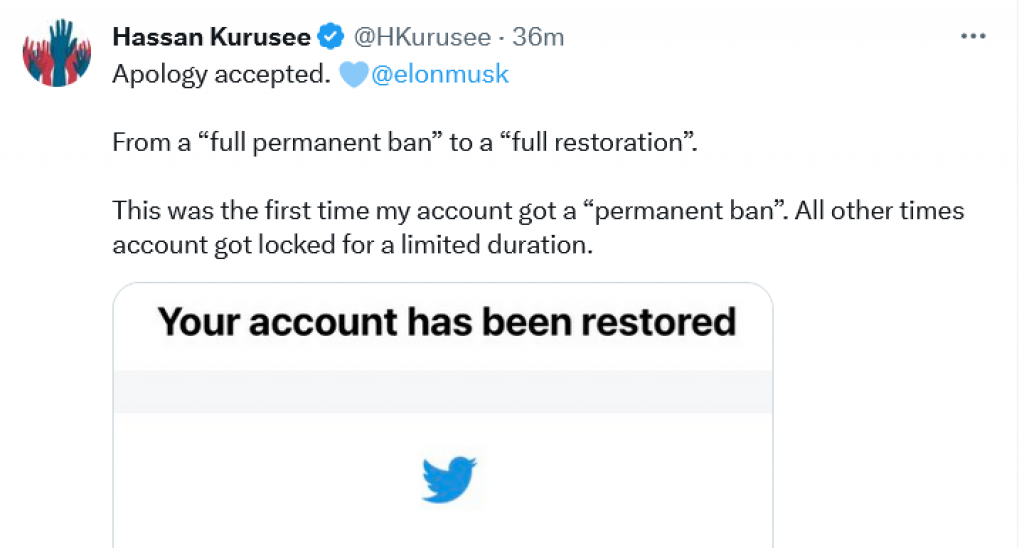Screen dimensions: 1024x548
Task: Click the blue heart emoji
Action: (x=354, y=75)
